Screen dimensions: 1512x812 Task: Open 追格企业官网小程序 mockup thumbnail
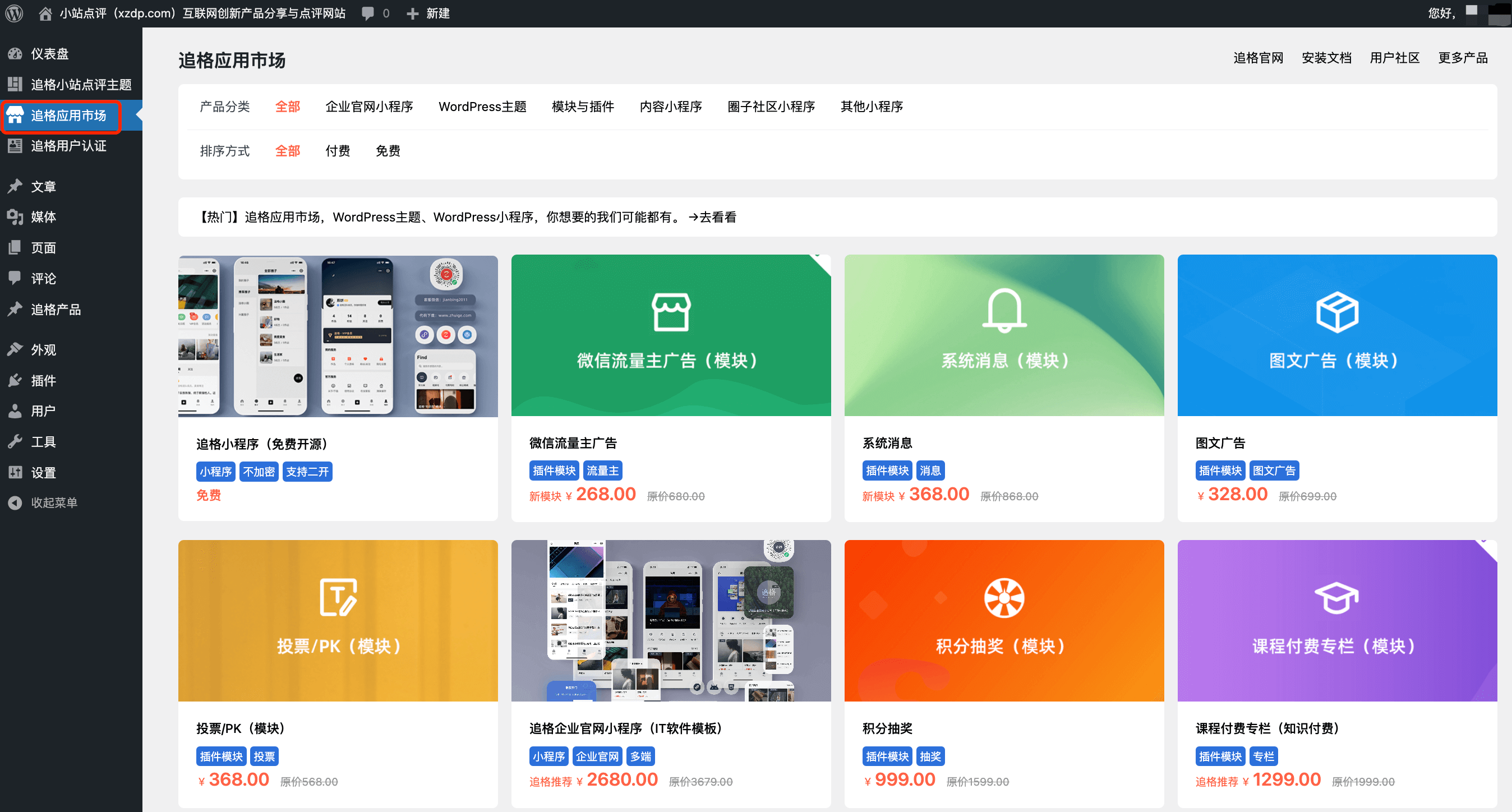(671, 621)
